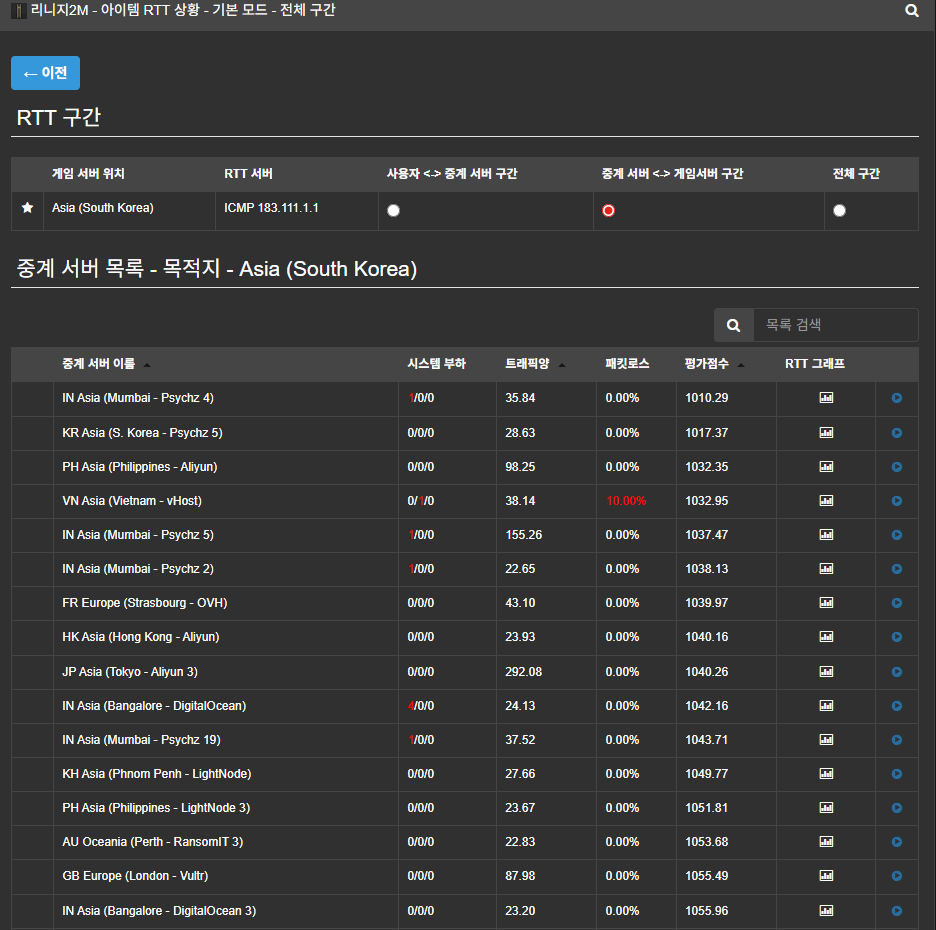
Task: Open RTT graph for HK Asia Hong Kong Aliyun
Action: (x=826, y=637)
